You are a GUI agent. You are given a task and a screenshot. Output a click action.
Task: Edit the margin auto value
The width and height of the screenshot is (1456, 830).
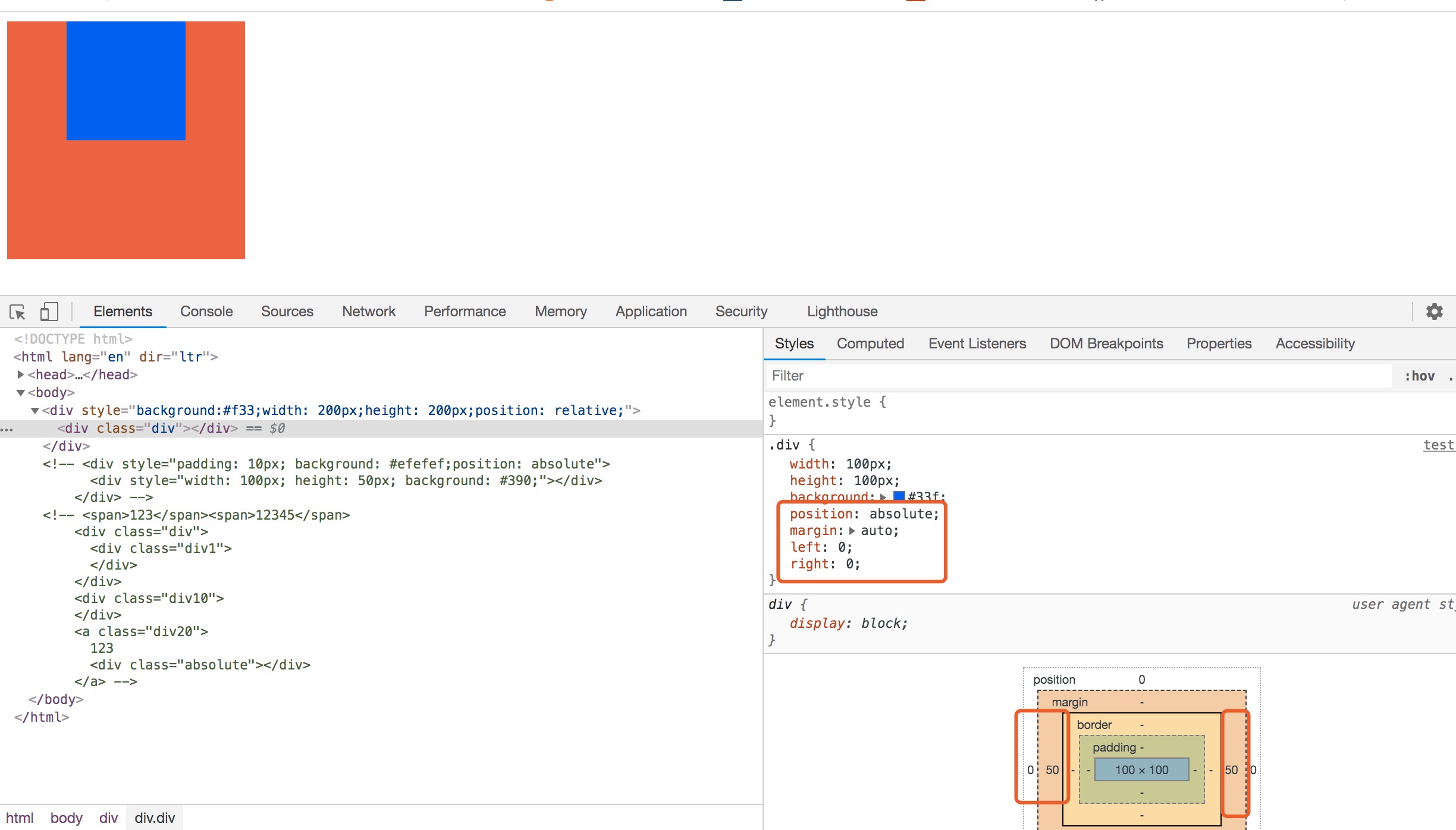pos(878,530)
